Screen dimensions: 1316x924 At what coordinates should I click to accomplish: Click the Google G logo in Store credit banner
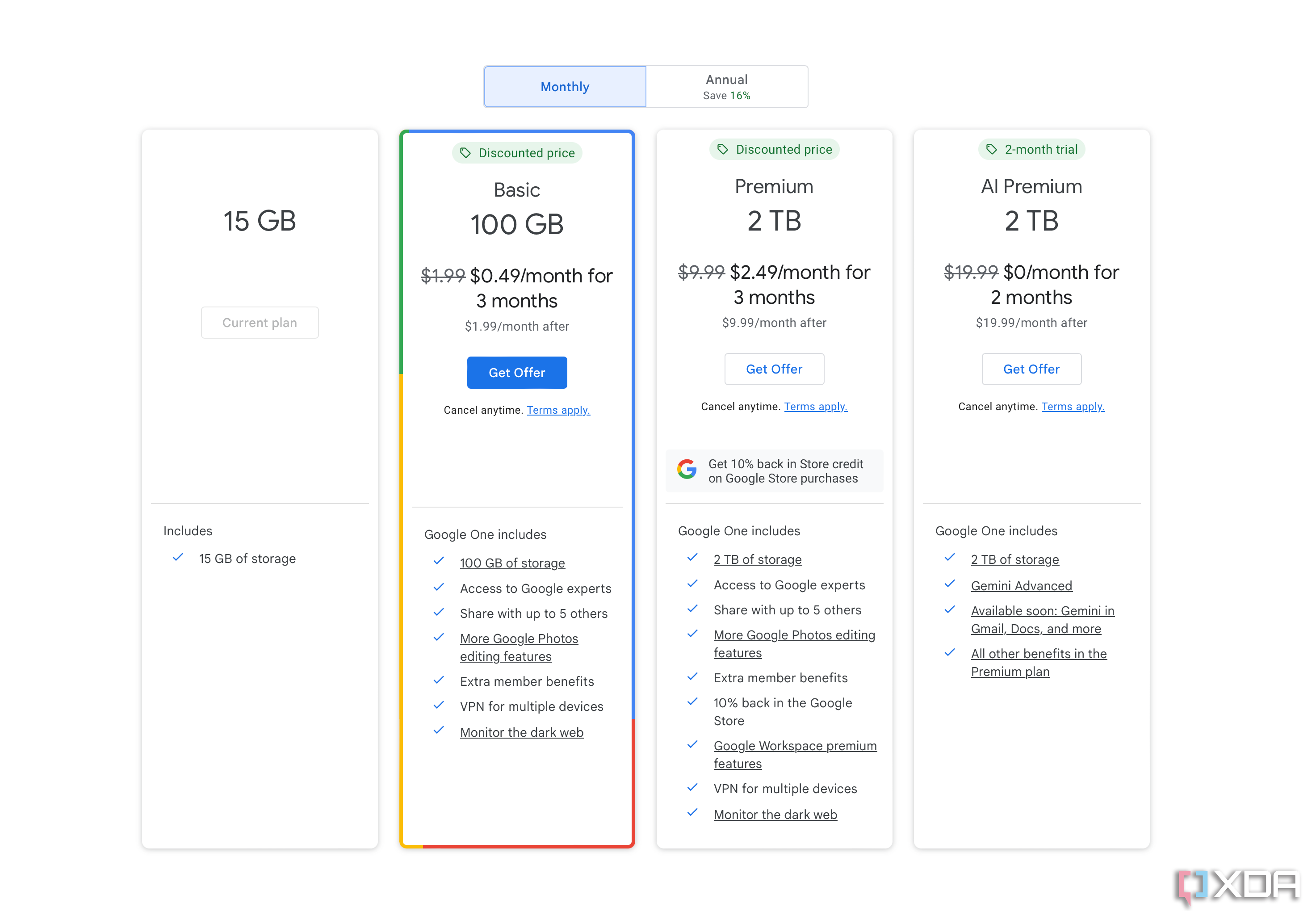click(687, 470)
